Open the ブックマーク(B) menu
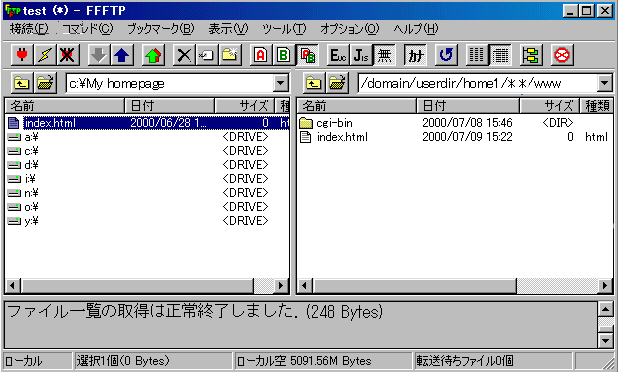The width and height of the screenshot is (618, 372). [160, 29]
